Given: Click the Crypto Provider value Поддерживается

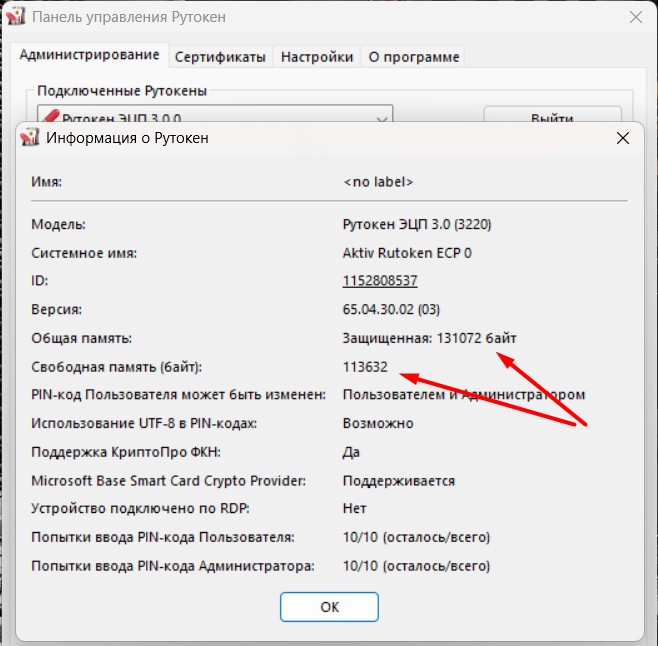Looking at the screenshot, I should (x=399, y=481).
